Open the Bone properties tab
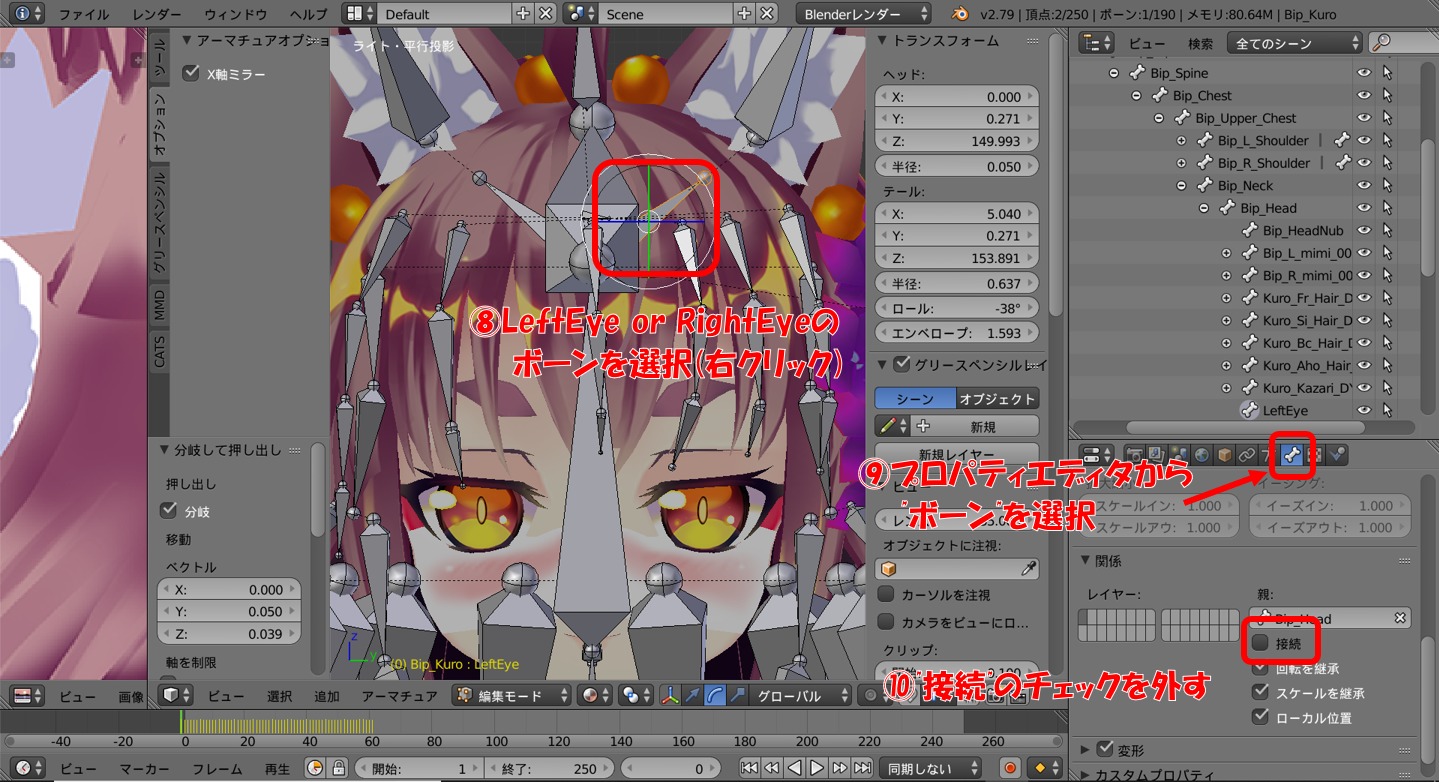This screenshot has height=782, width=1439. (1292, 455)
